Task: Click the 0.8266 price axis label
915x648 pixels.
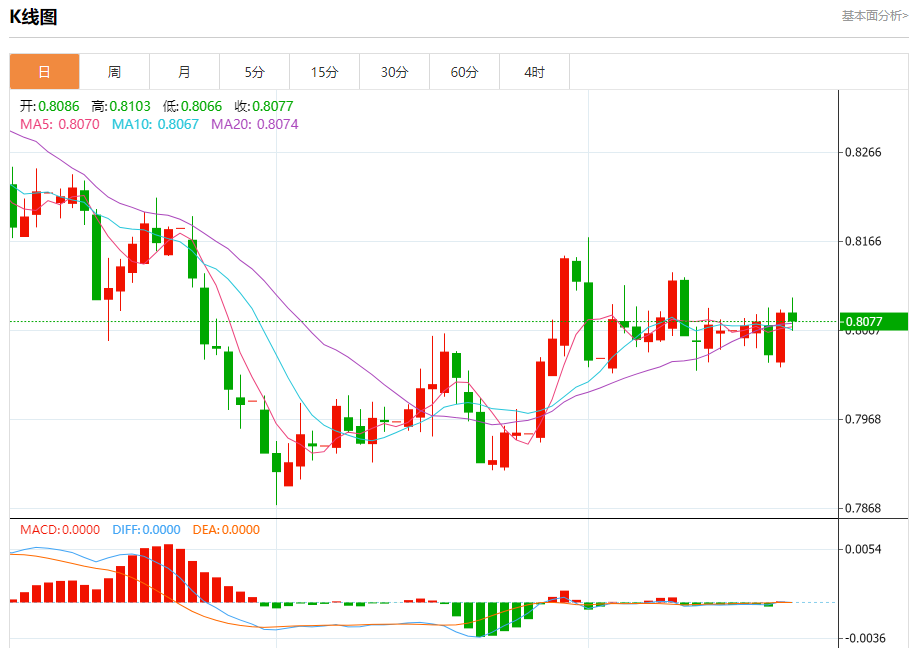Action: tap(863, 152)
